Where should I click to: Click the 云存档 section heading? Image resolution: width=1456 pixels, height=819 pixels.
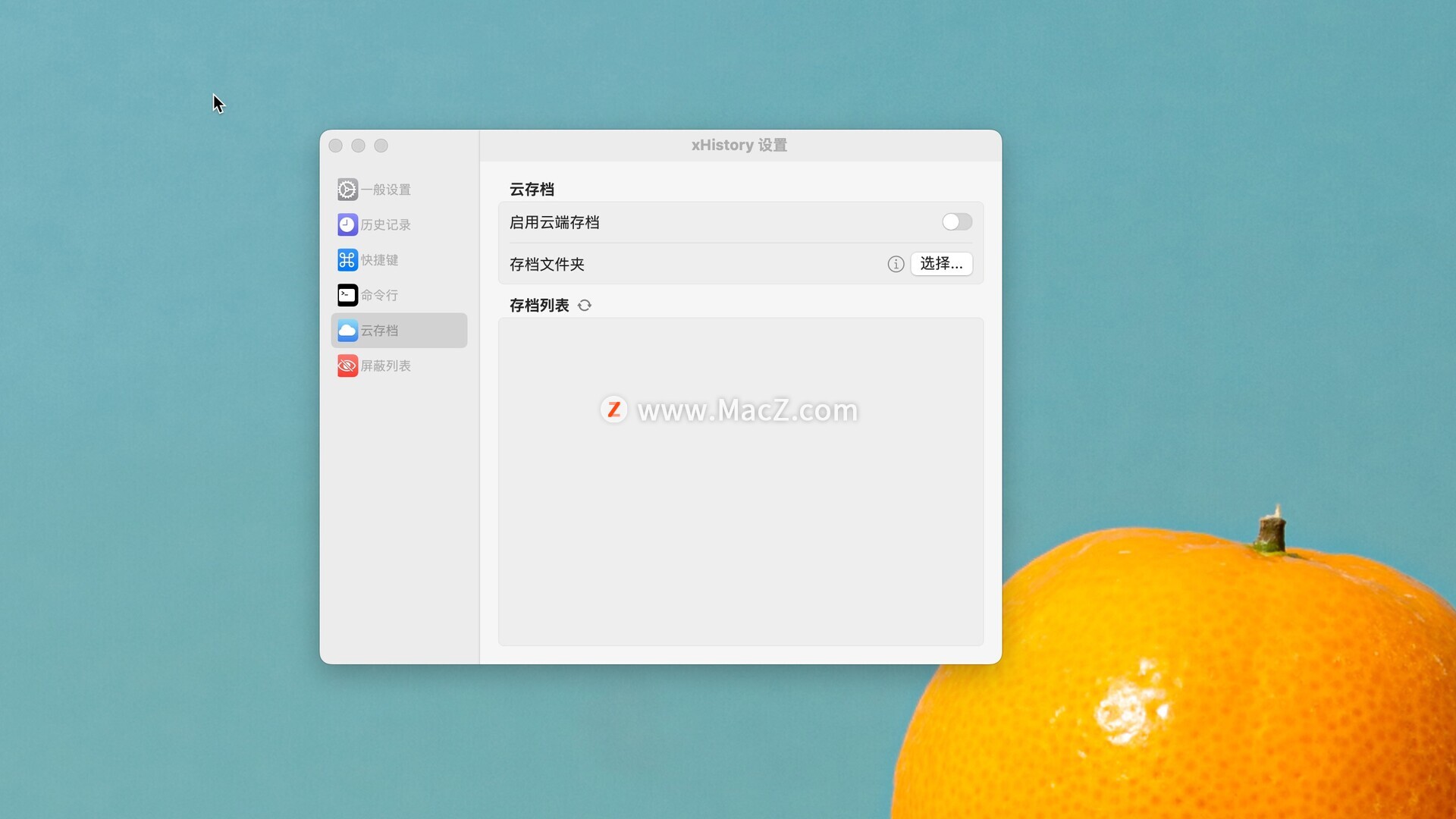[532, 190]
